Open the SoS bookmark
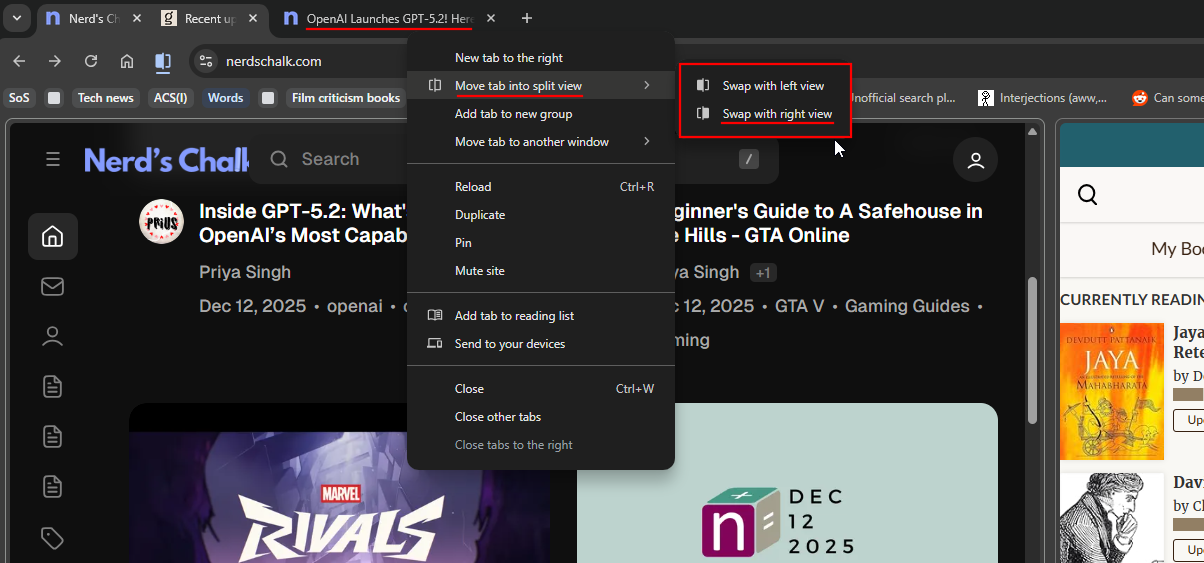 point(20,98)
